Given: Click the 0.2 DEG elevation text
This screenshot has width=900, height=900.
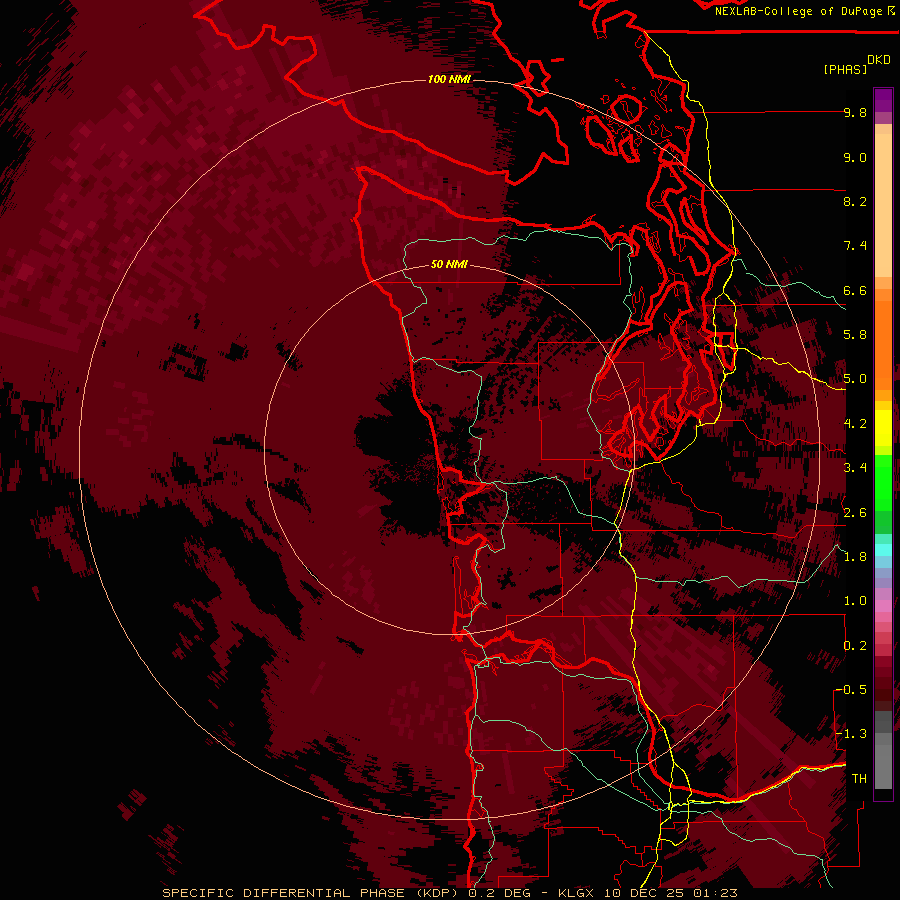Looking at the screenshot, I should tap(499, 893).
